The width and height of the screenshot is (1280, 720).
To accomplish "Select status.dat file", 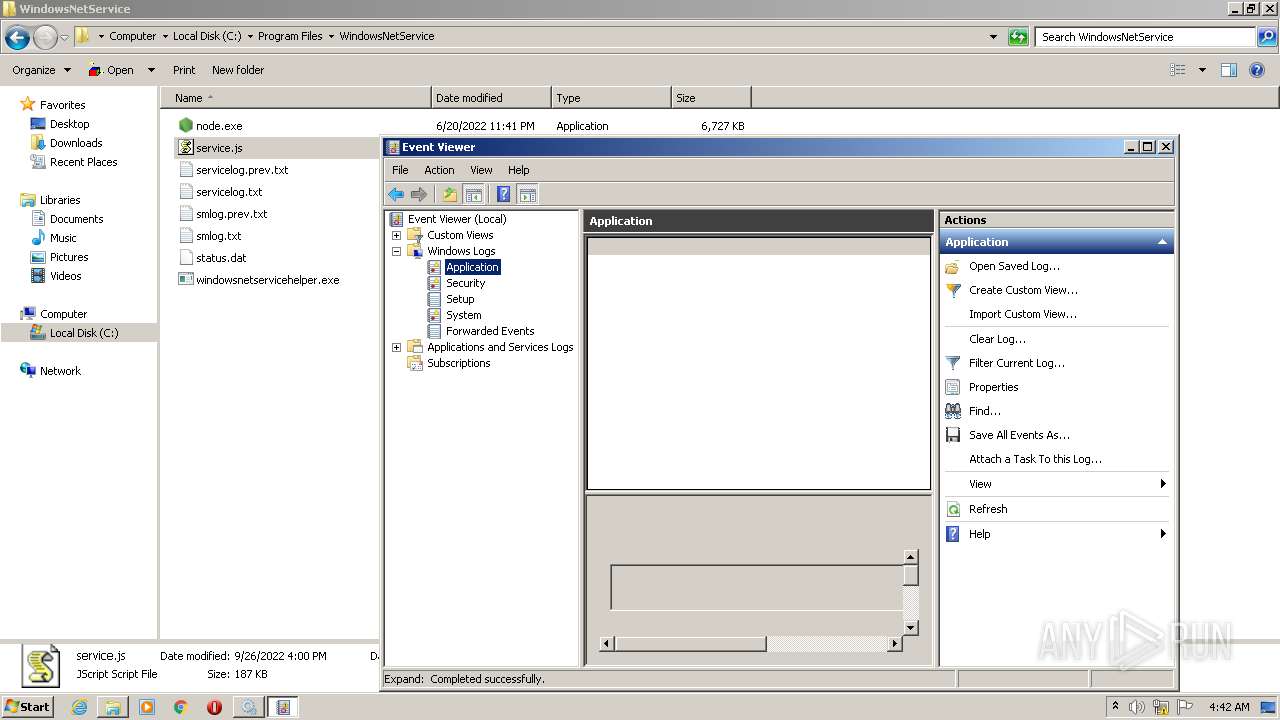I will click(221, 258).
